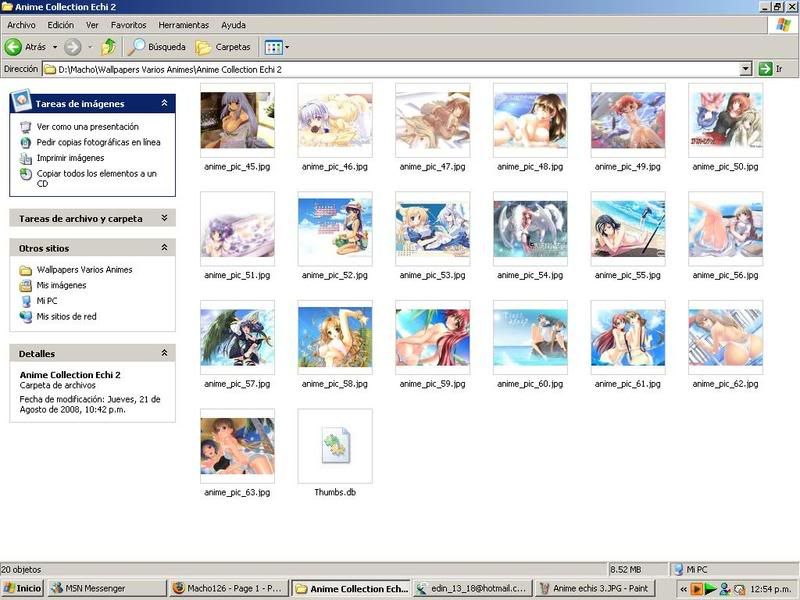Image resolution: width=800 pixels, height=600 pixels.
Task: Select the anime_pic_63.jpg thumbnail
Action: tap(237, 446)
